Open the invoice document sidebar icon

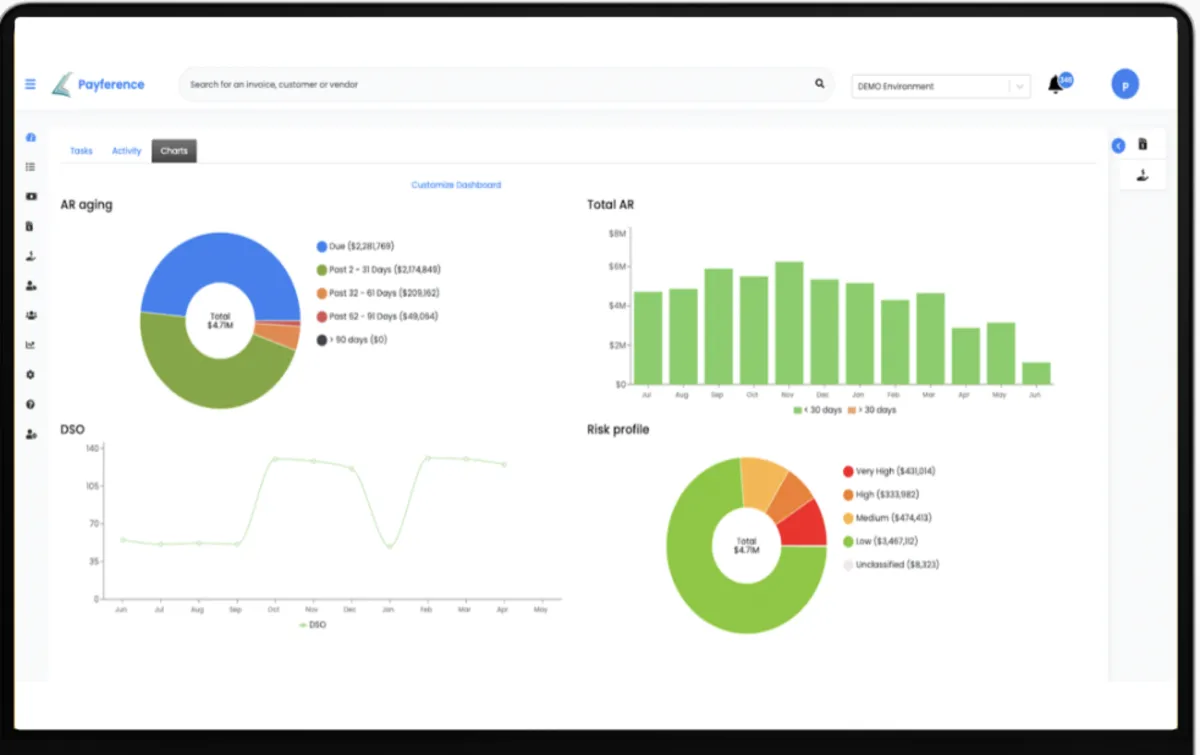[x=31, y=226]
